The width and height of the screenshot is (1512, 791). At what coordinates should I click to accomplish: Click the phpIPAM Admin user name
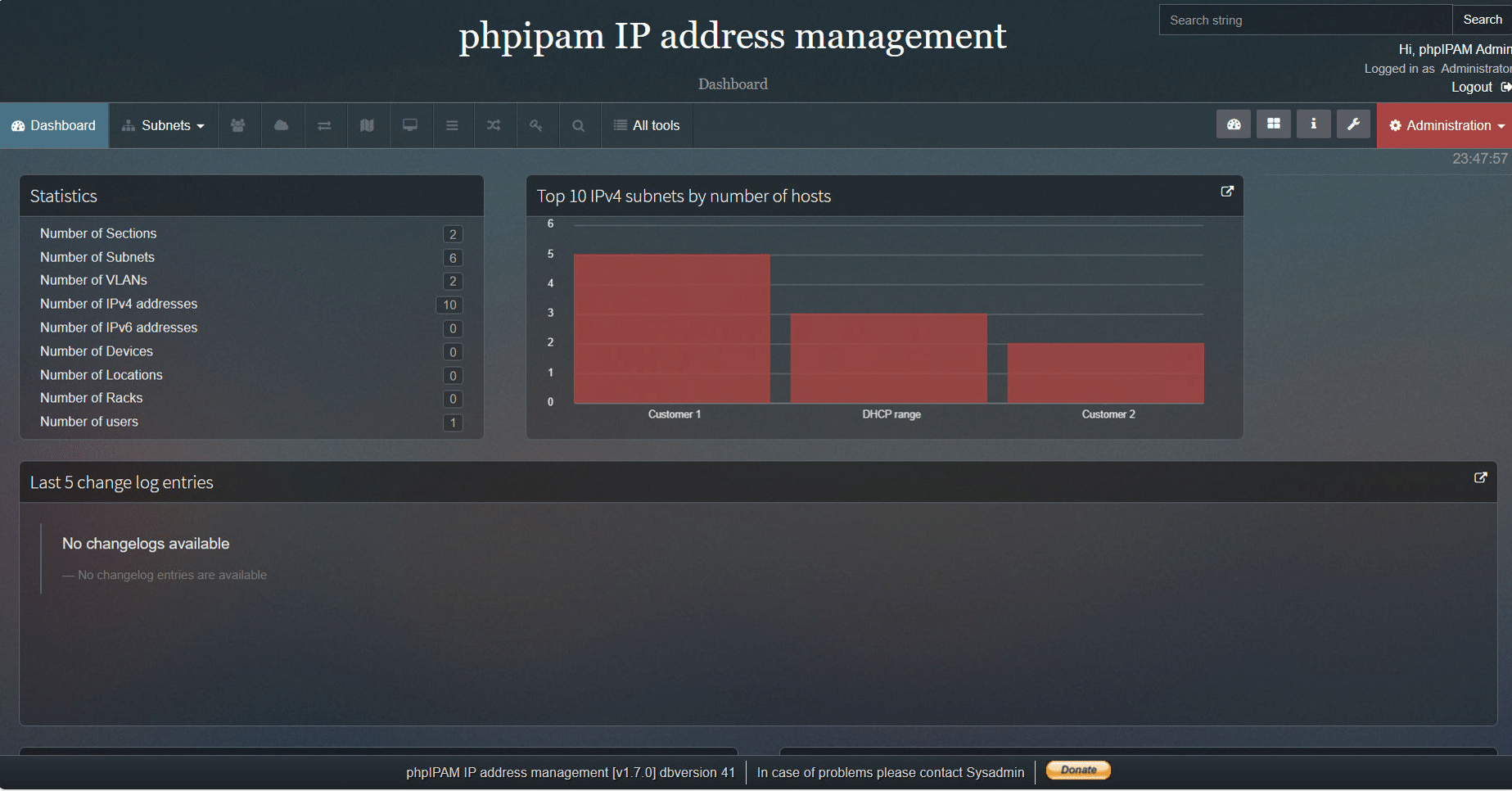coord(1465,49)
